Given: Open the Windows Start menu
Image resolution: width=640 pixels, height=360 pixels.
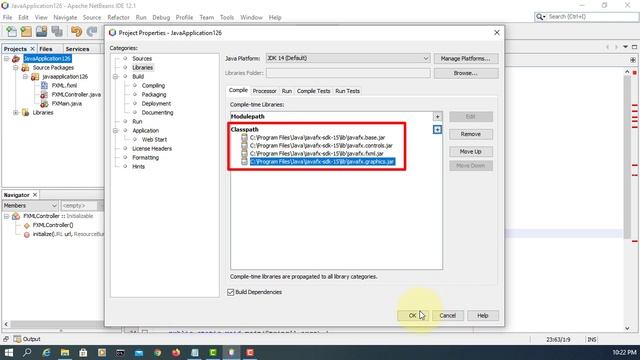Looking at the screenshot, I should pyautogui.click(x=8, y=352).
